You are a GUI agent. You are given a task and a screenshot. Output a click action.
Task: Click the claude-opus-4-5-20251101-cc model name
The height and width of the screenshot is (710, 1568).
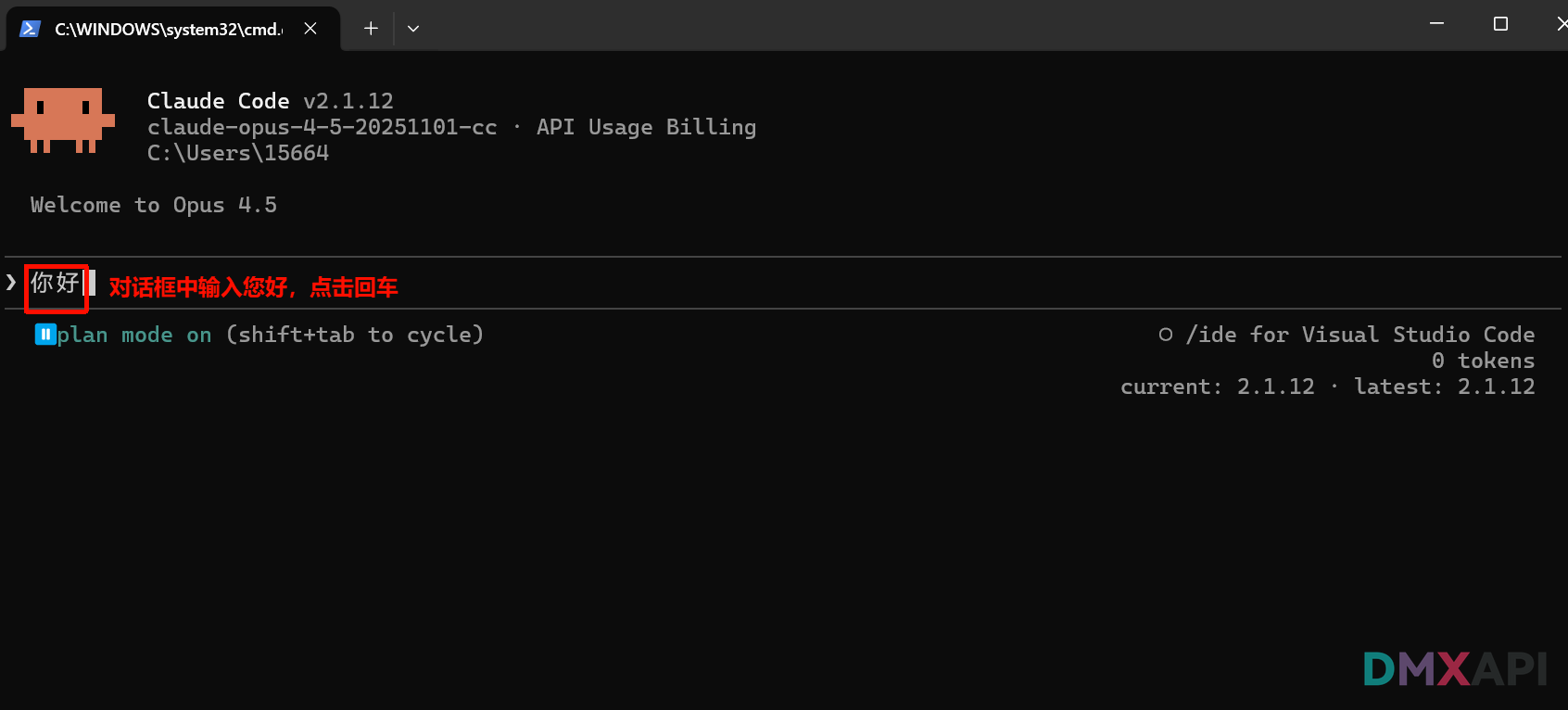click(322, 127)
